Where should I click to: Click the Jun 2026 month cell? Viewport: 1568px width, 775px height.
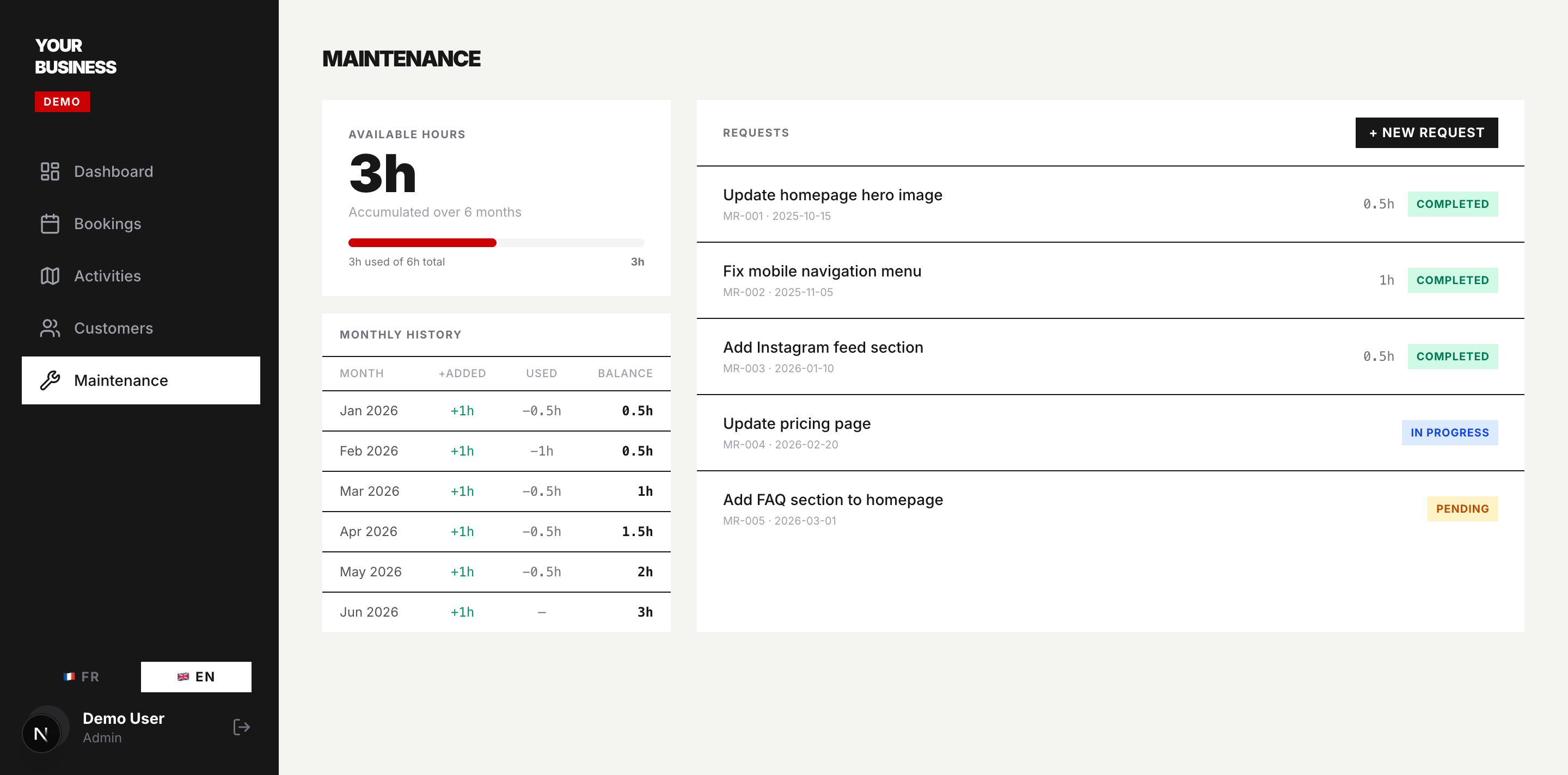(369, 611)
